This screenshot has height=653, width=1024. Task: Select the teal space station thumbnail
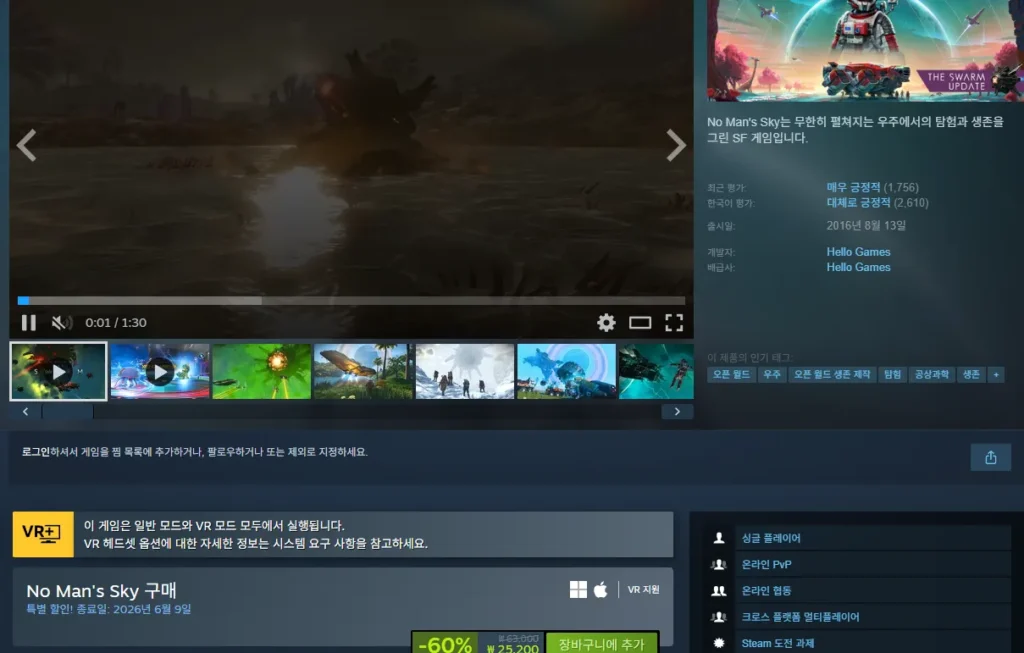point(656,372)
